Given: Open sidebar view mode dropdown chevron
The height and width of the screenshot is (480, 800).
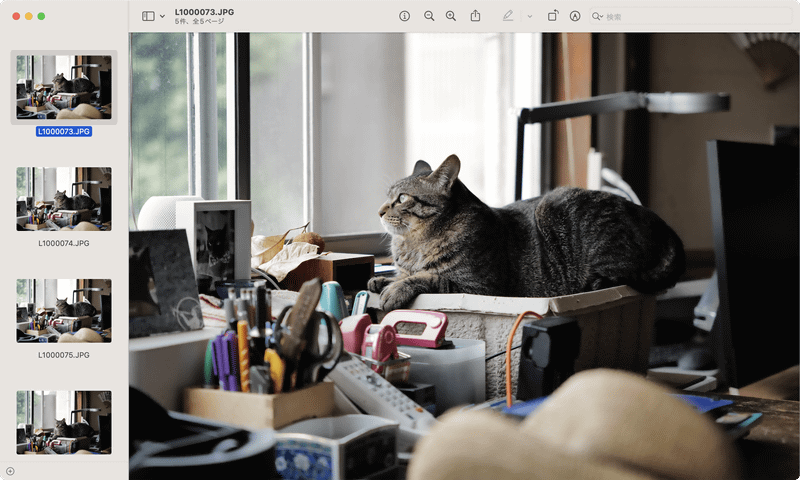Looking at the screenshot, I should (x=162, y=16).
